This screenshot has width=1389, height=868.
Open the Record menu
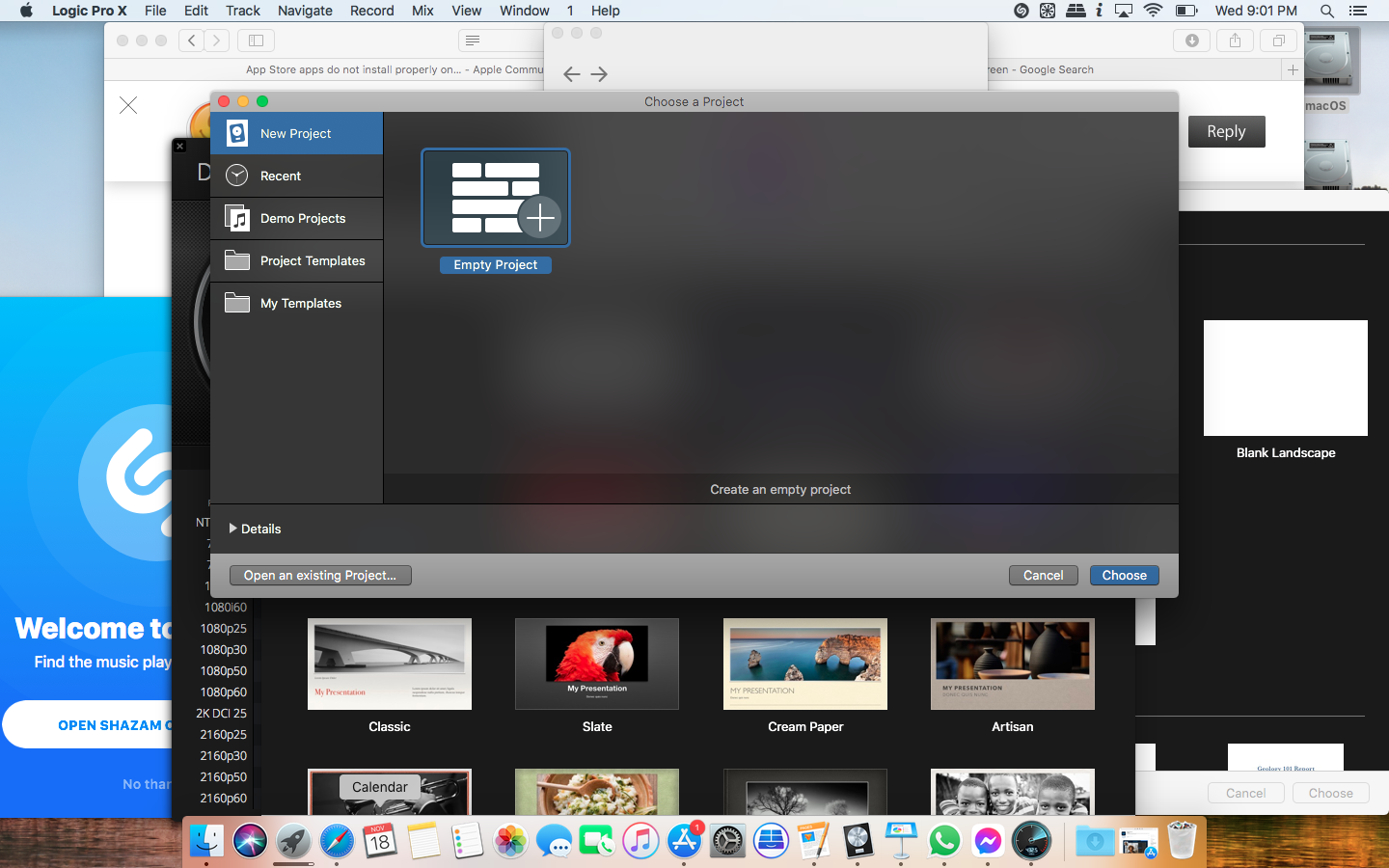coord(372,11)
